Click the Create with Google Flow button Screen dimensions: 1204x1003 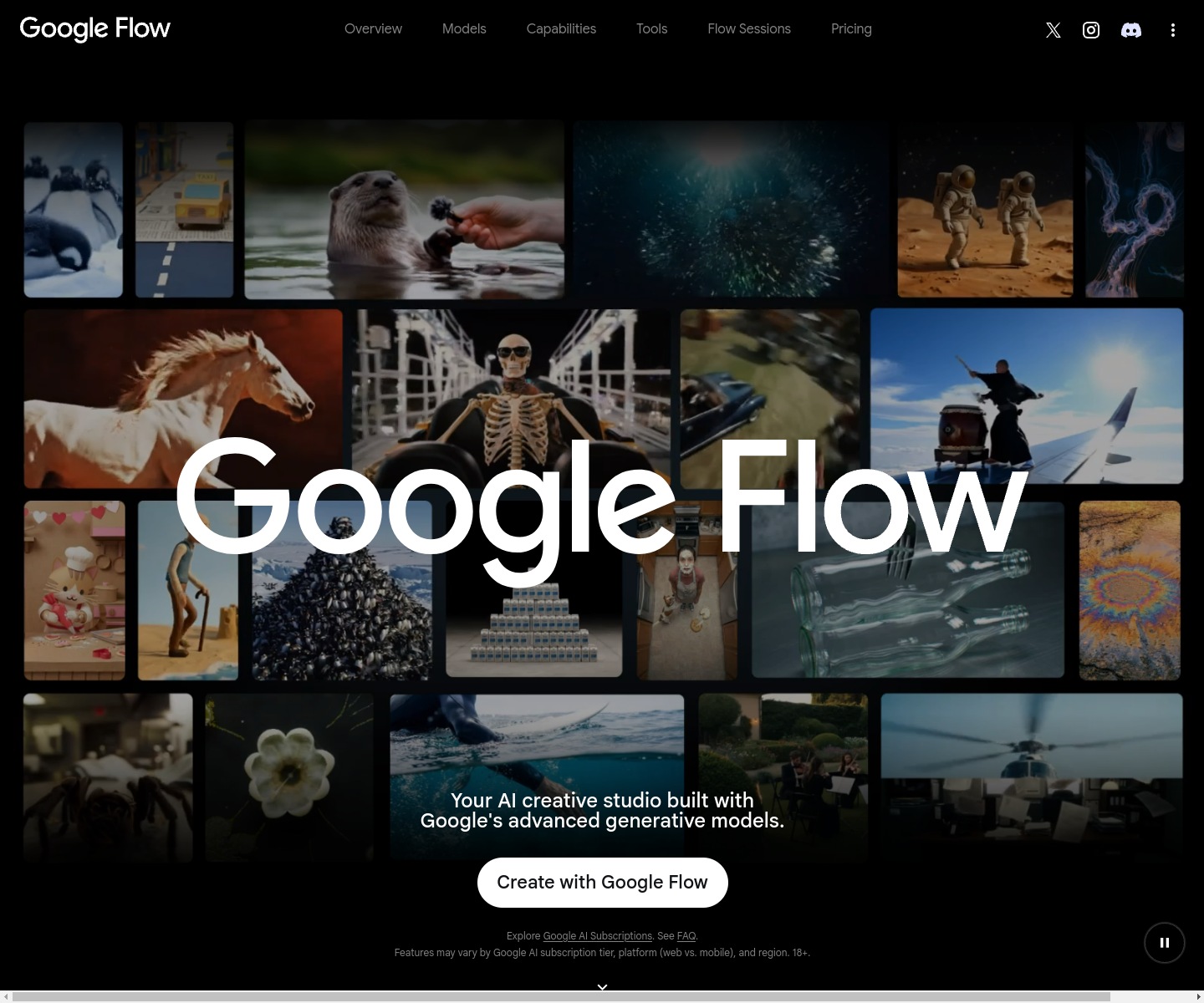(603, 883)
